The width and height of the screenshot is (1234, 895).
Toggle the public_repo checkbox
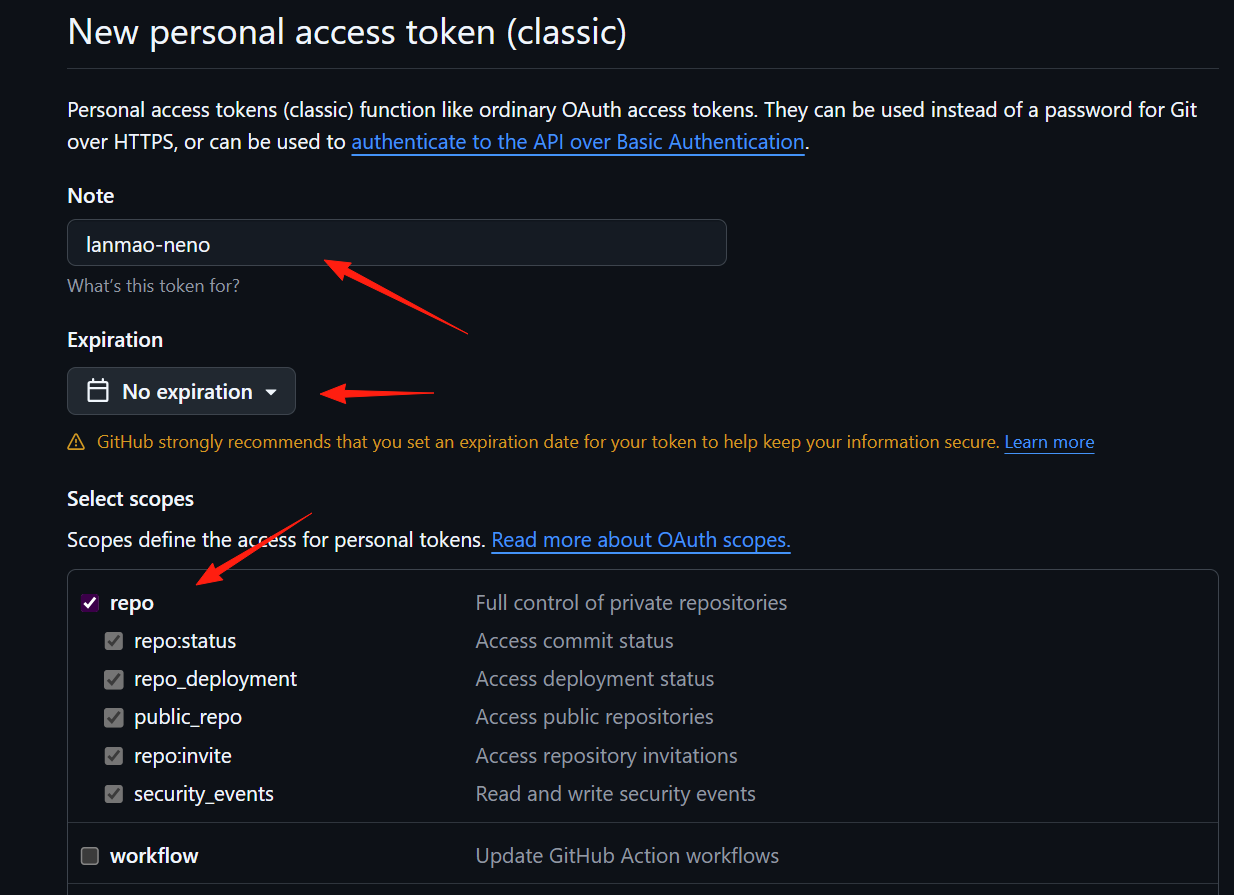pyautogui.click(x=114, y=717)
